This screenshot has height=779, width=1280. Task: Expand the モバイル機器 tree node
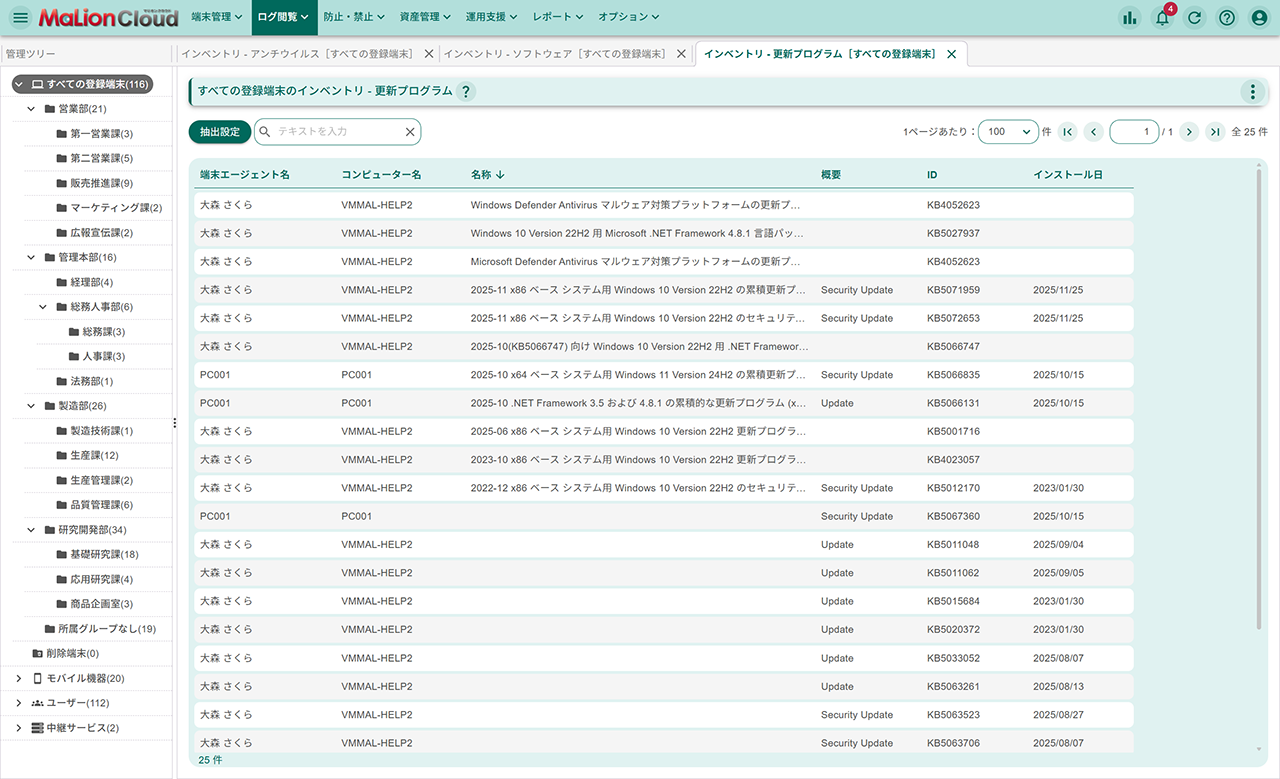coord(19,678)
